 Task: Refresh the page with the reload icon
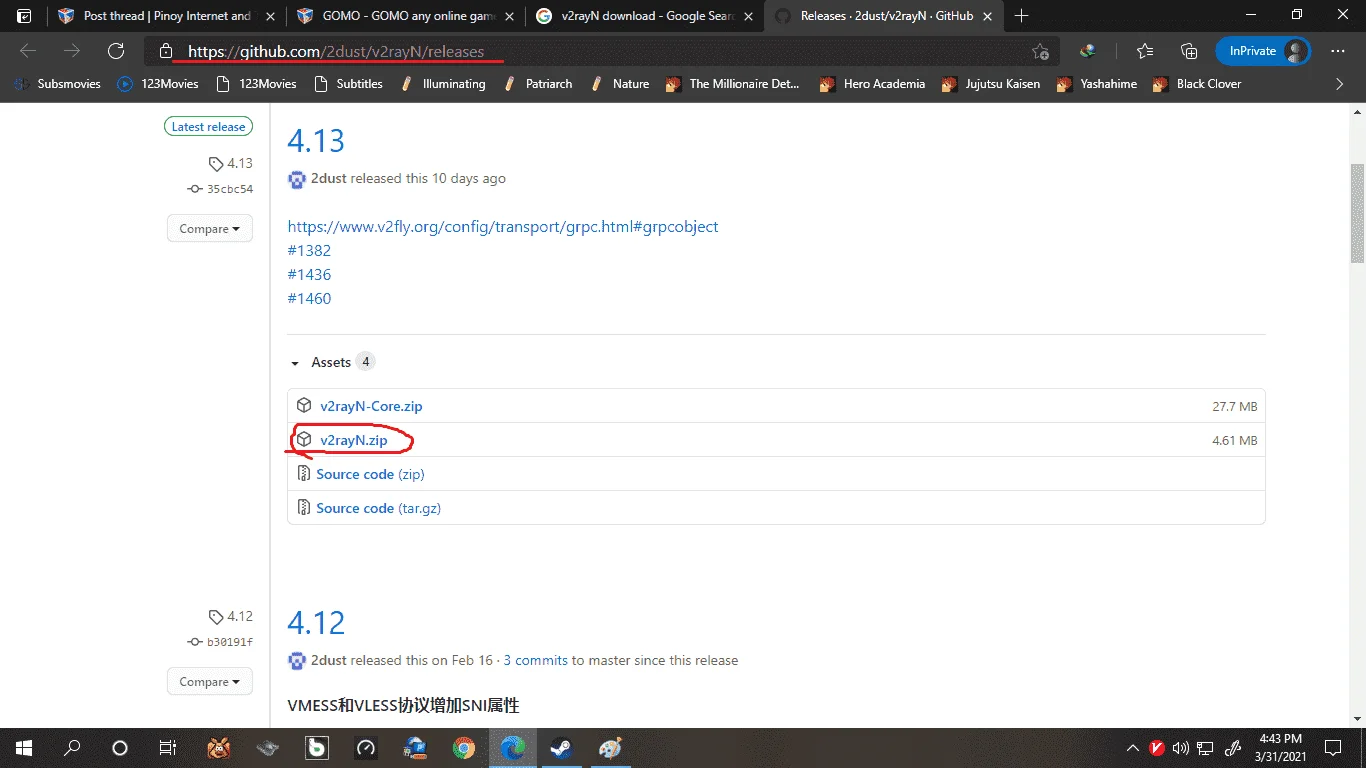(x=116, y=51)
